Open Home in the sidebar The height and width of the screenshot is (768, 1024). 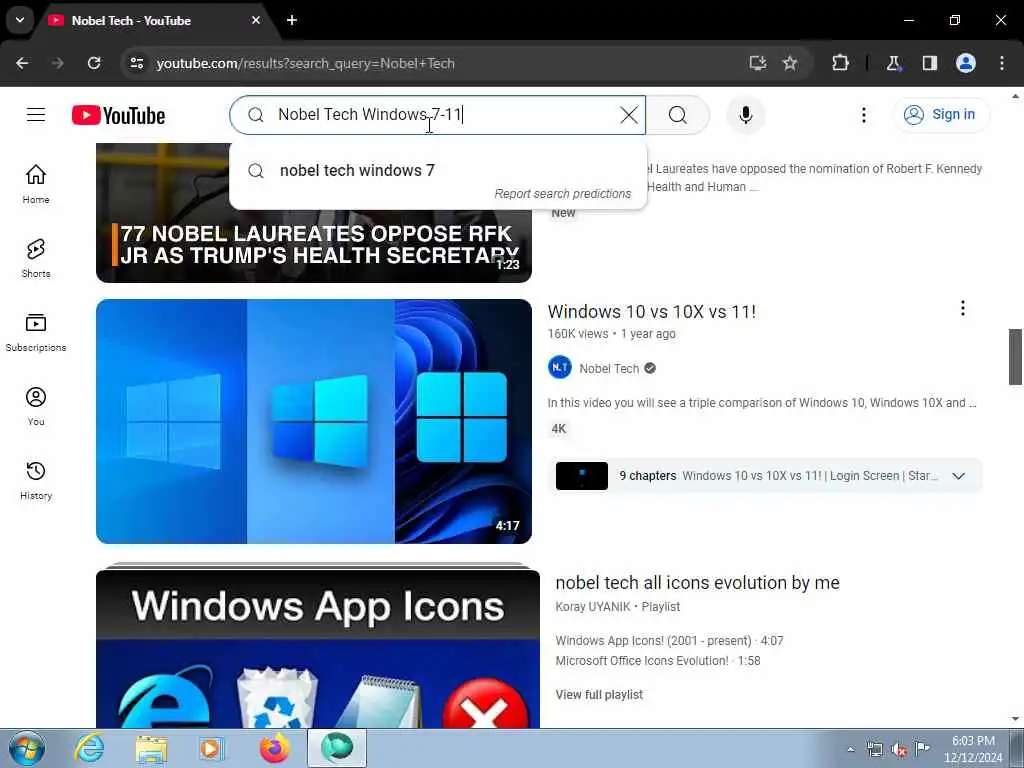[36, 184]
